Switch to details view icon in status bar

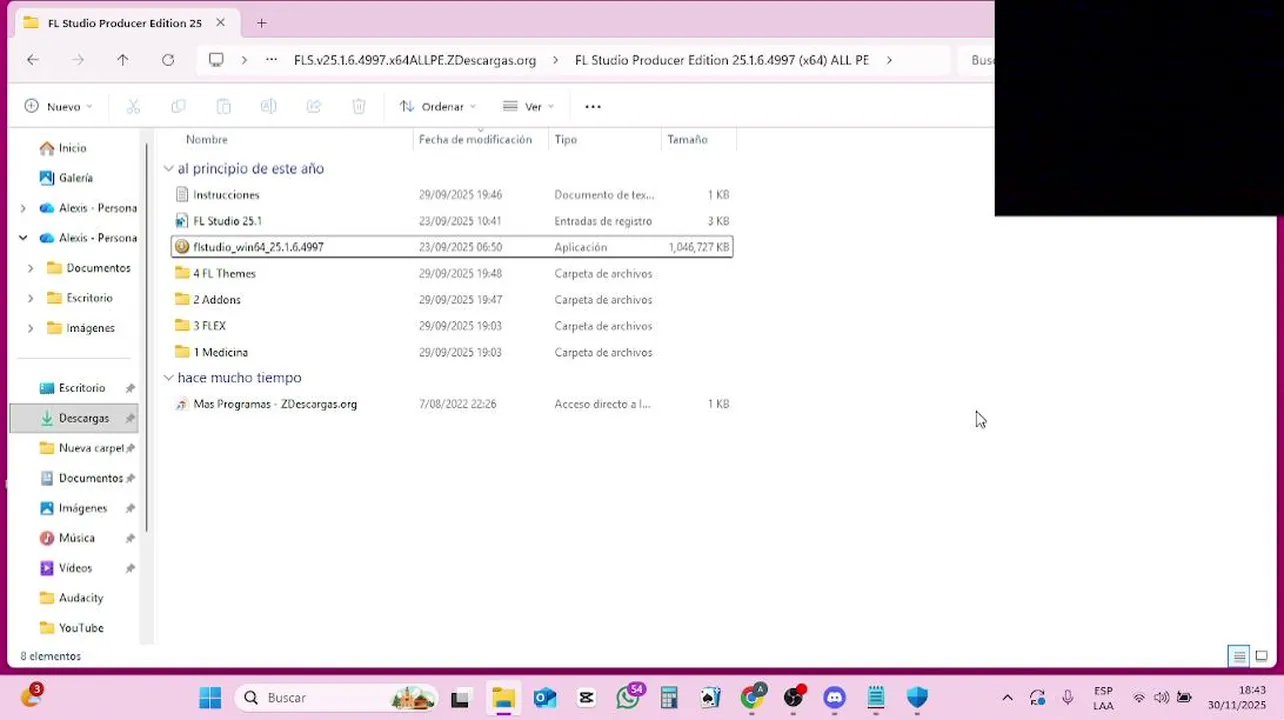(1239, 656)
